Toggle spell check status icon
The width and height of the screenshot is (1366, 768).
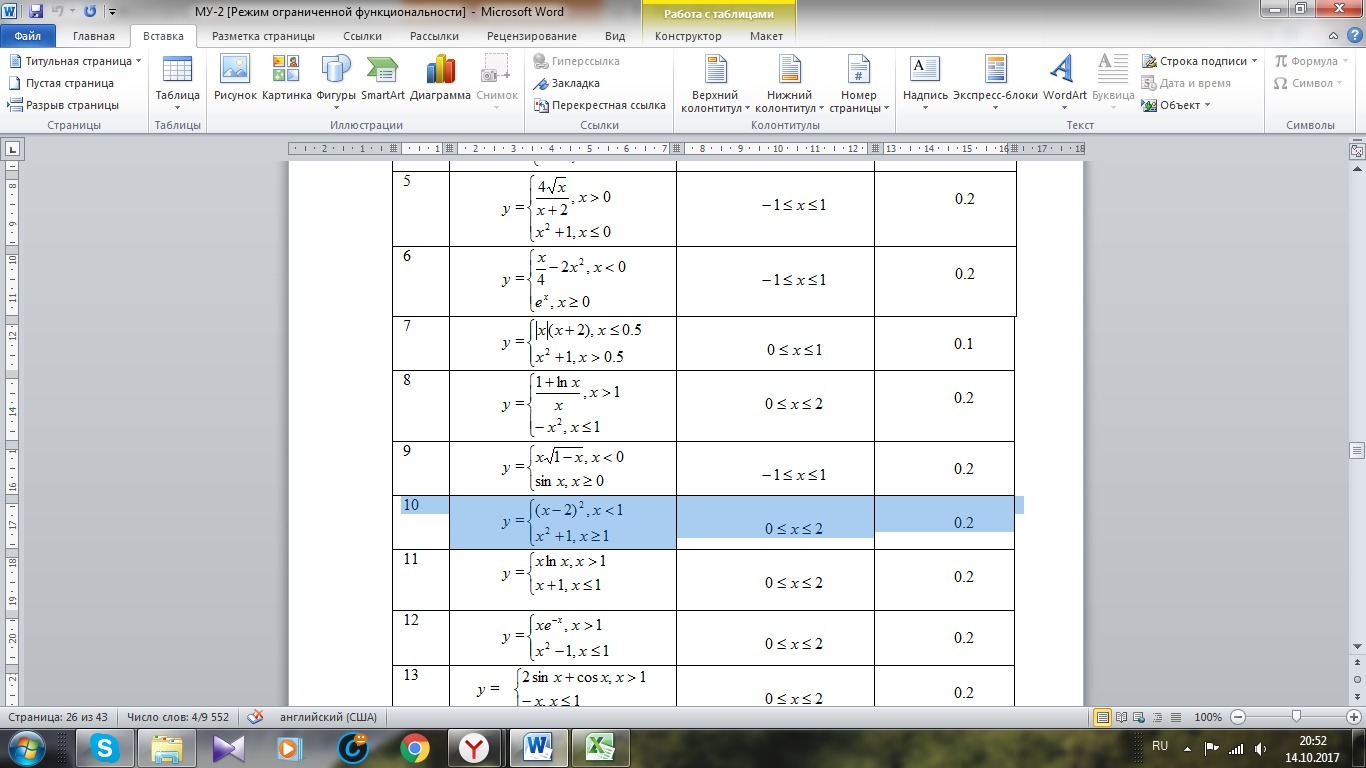pos(256,717)
